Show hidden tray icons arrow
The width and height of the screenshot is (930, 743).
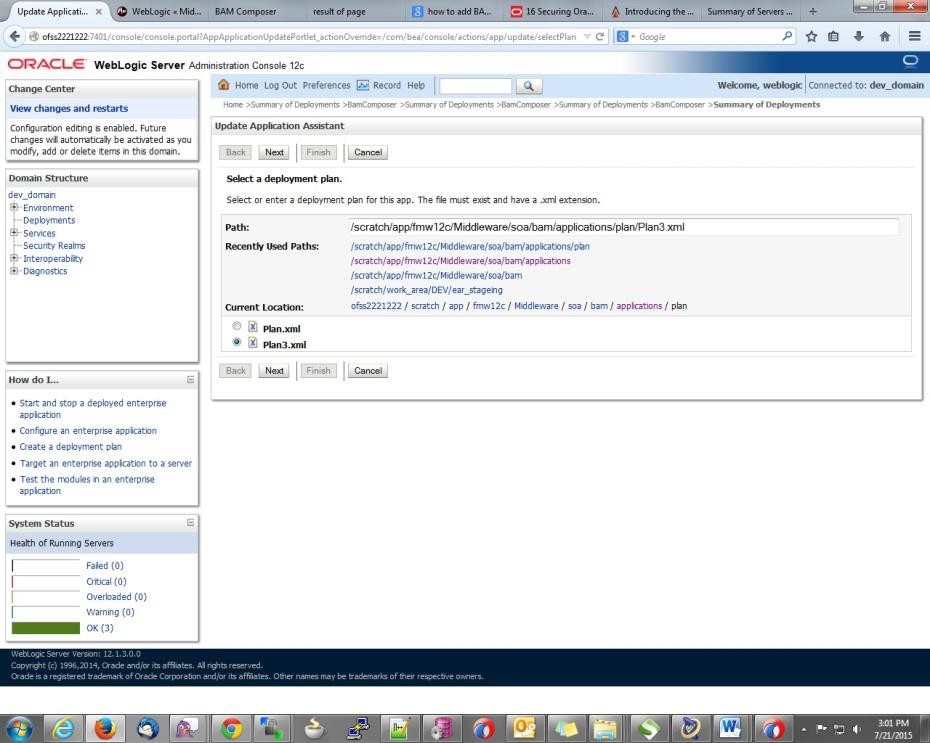point(804,729)
